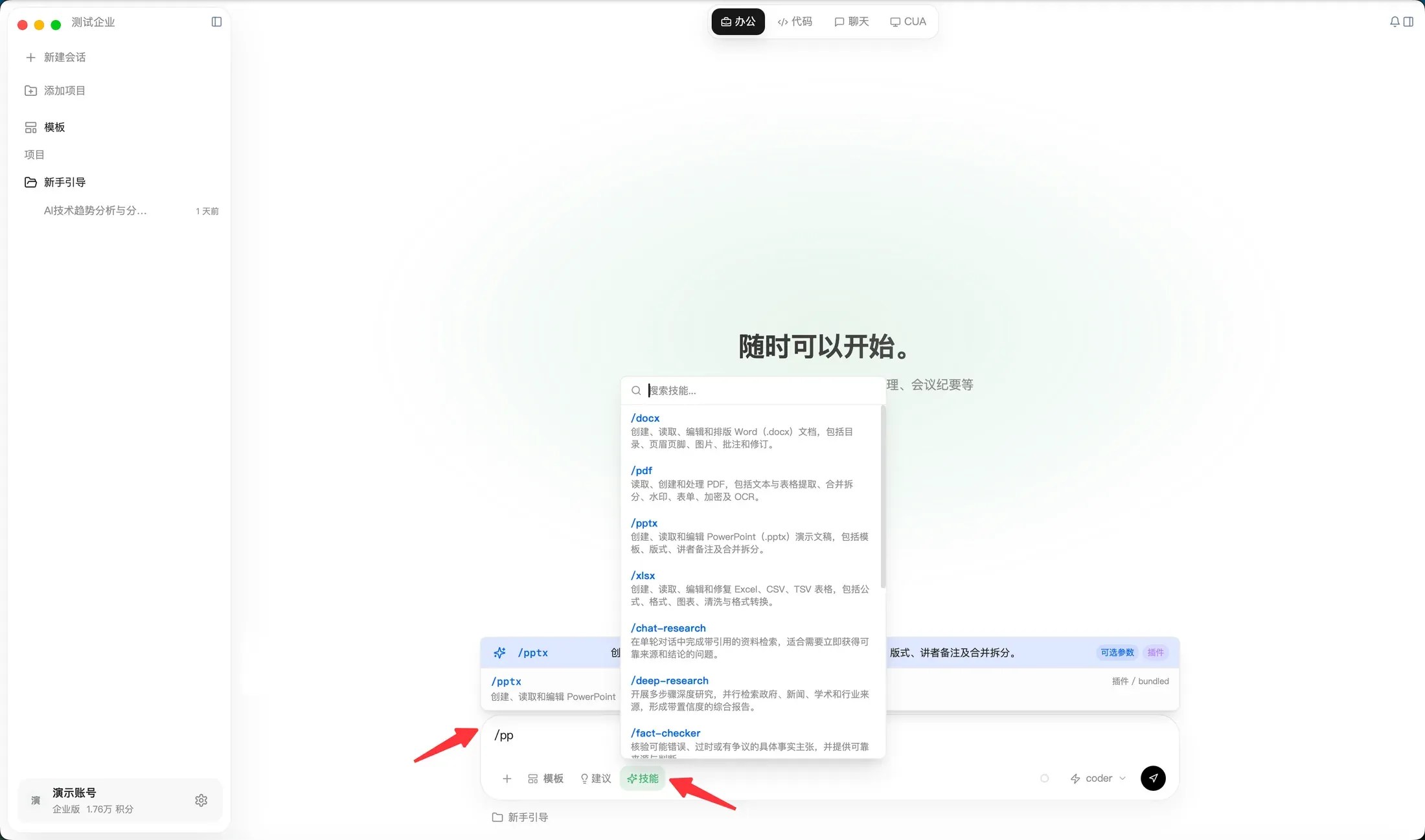Viewport: 1425px width, 840px height.
Task: Open the 演示账号 account card
Action: (x=120, y=800)
